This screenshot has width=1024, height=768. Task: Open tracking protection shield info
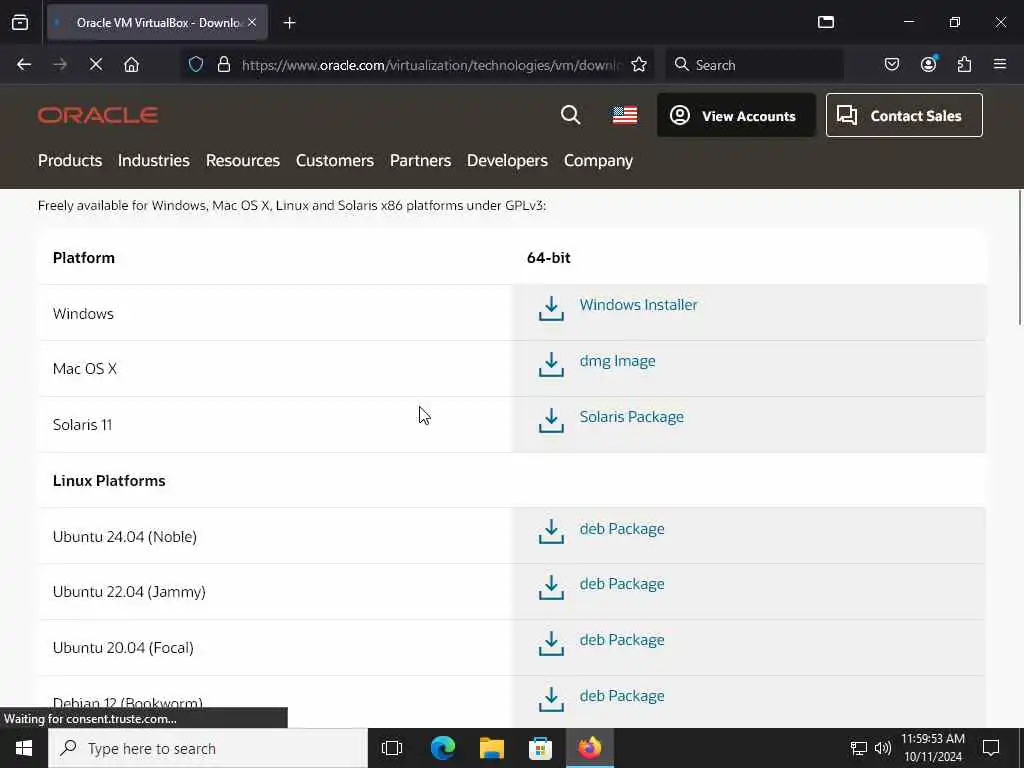coord(196,65)
